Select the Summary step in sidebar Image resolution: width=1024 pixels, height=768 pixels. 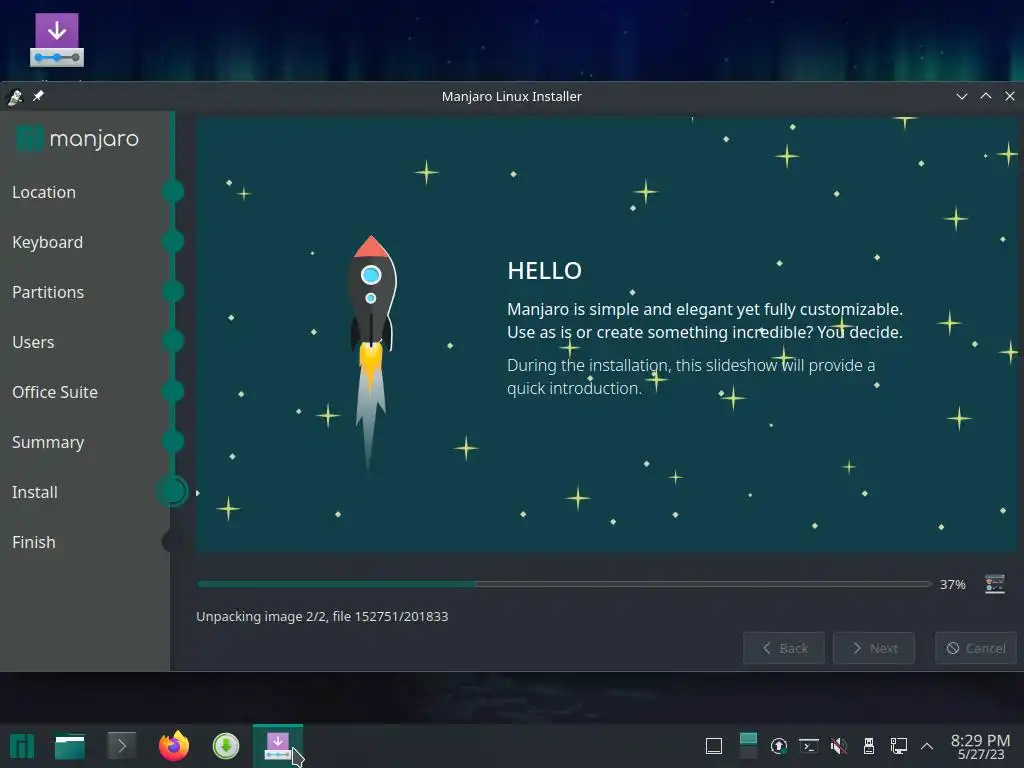(48, 442)
